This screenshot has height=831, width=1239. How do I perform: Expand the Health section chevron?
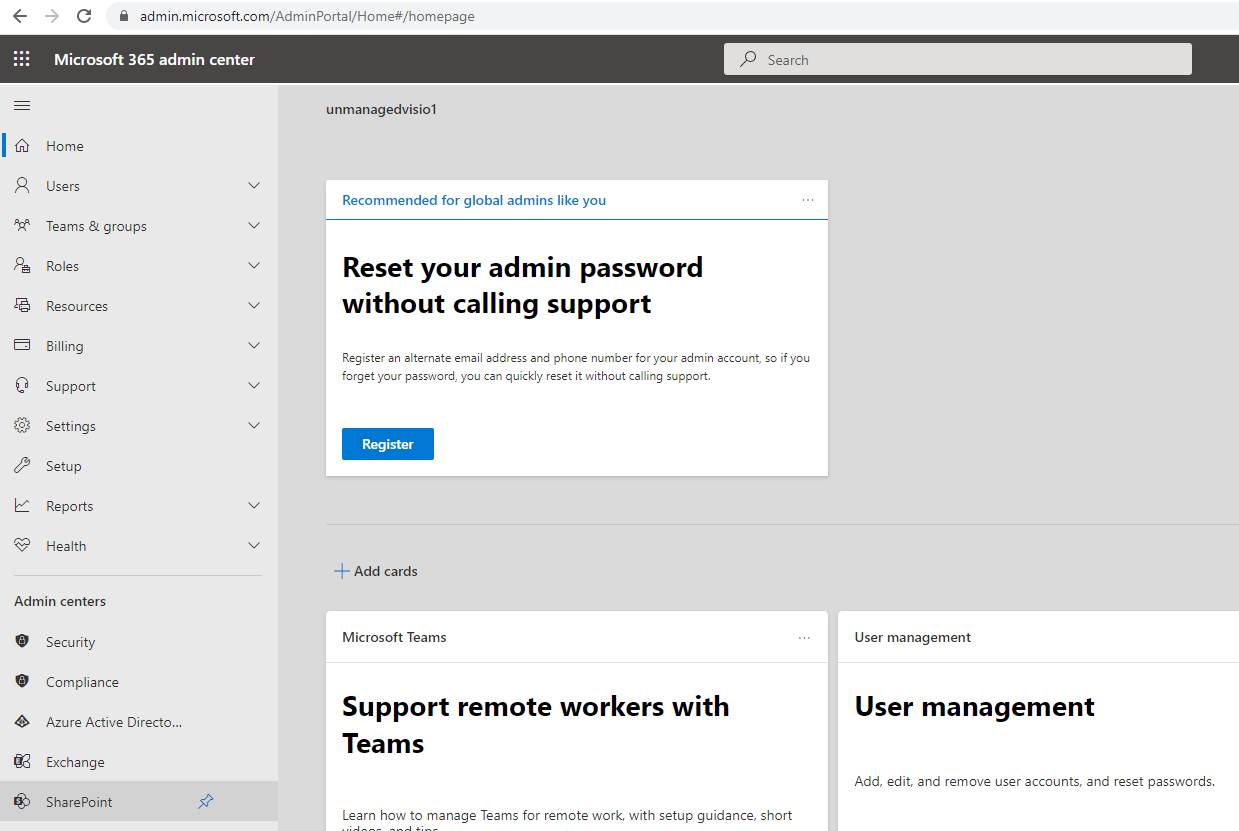point(254,545)
